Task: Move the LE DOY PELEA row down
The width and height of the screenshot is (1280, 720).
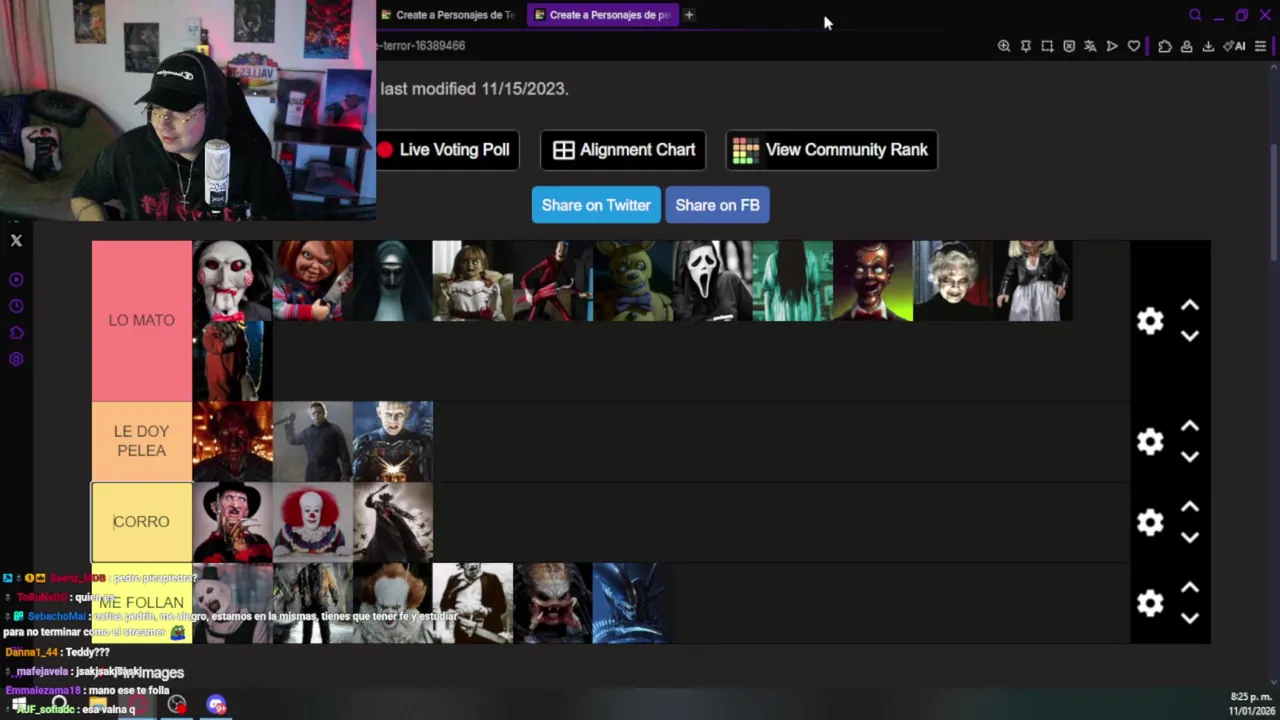Action: click(x=1190, y=457)
